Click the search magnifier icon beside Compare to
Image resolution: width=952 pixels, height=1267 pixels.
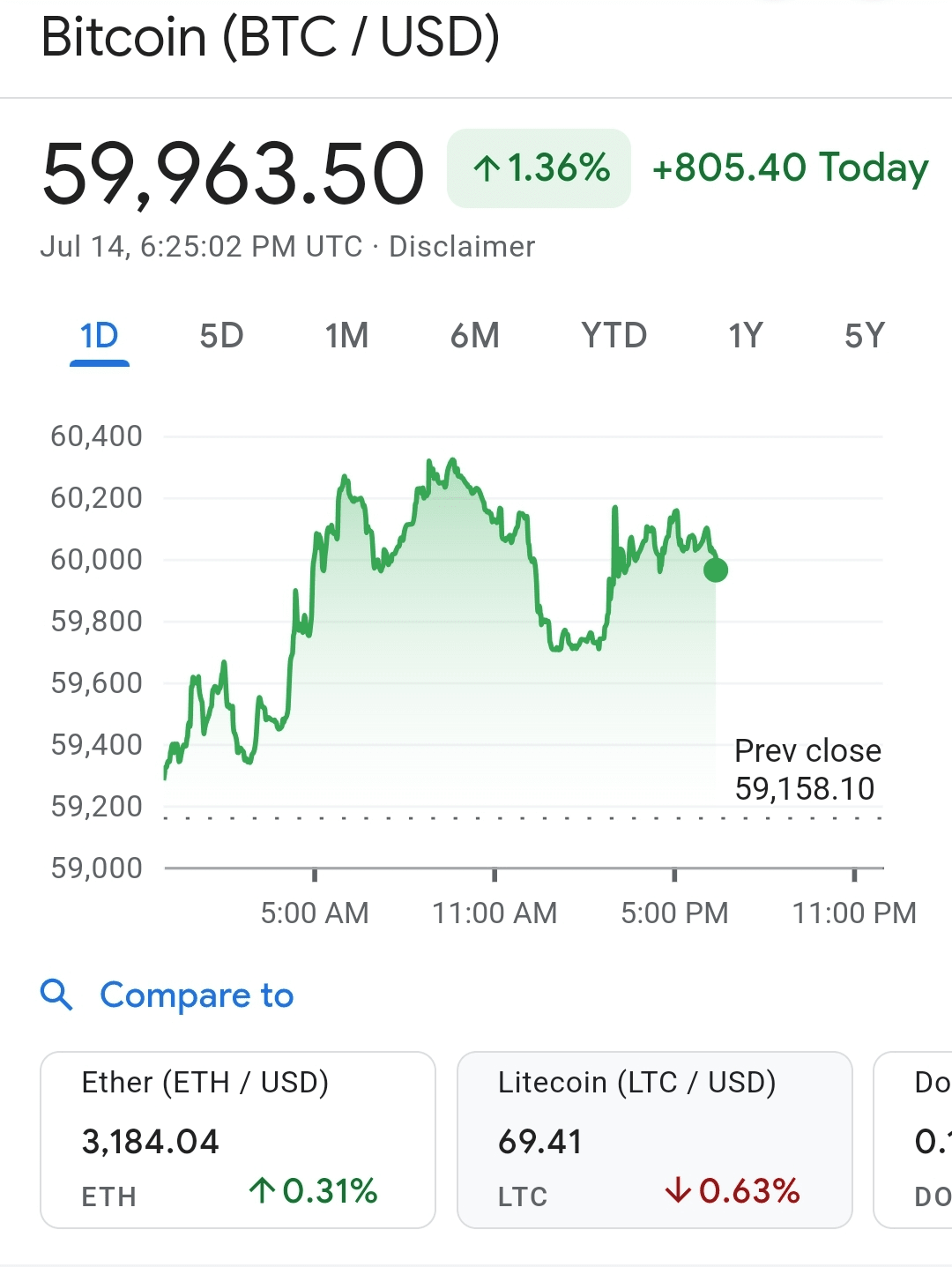tap(57, 995)
